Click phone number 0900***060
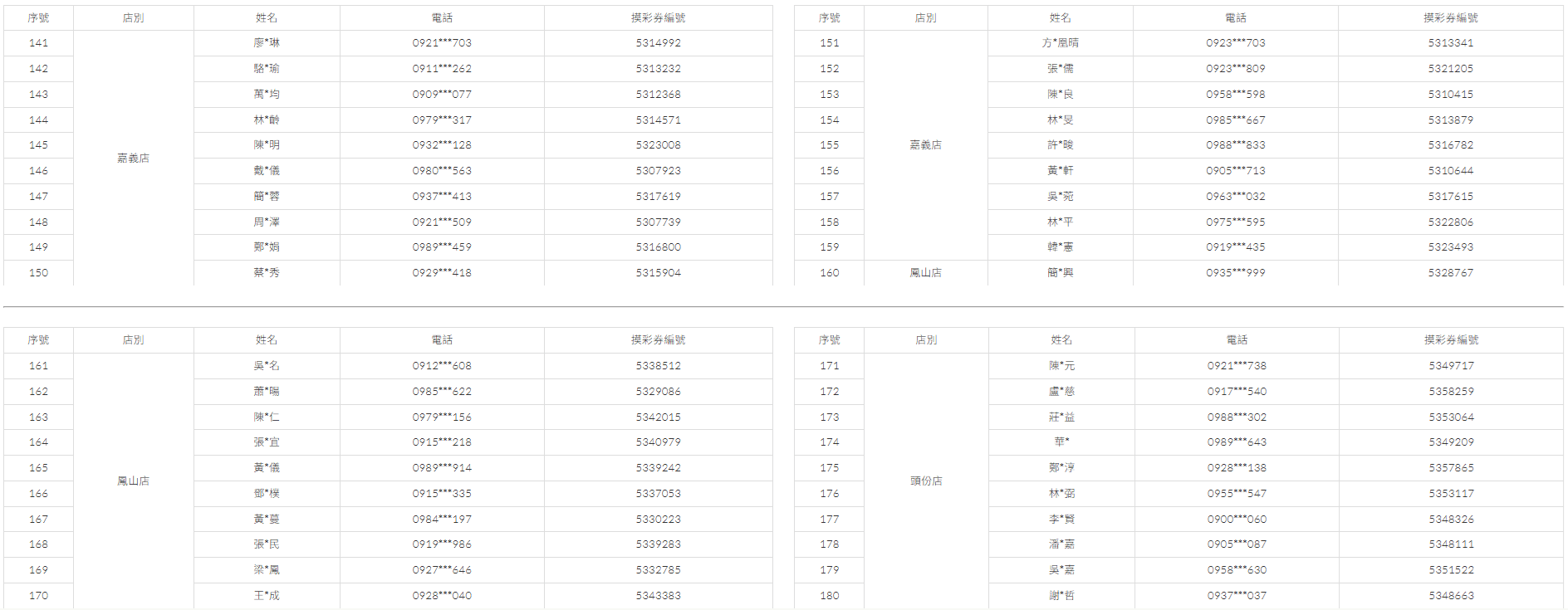The image size is (1568, 610). point(1237,520)
